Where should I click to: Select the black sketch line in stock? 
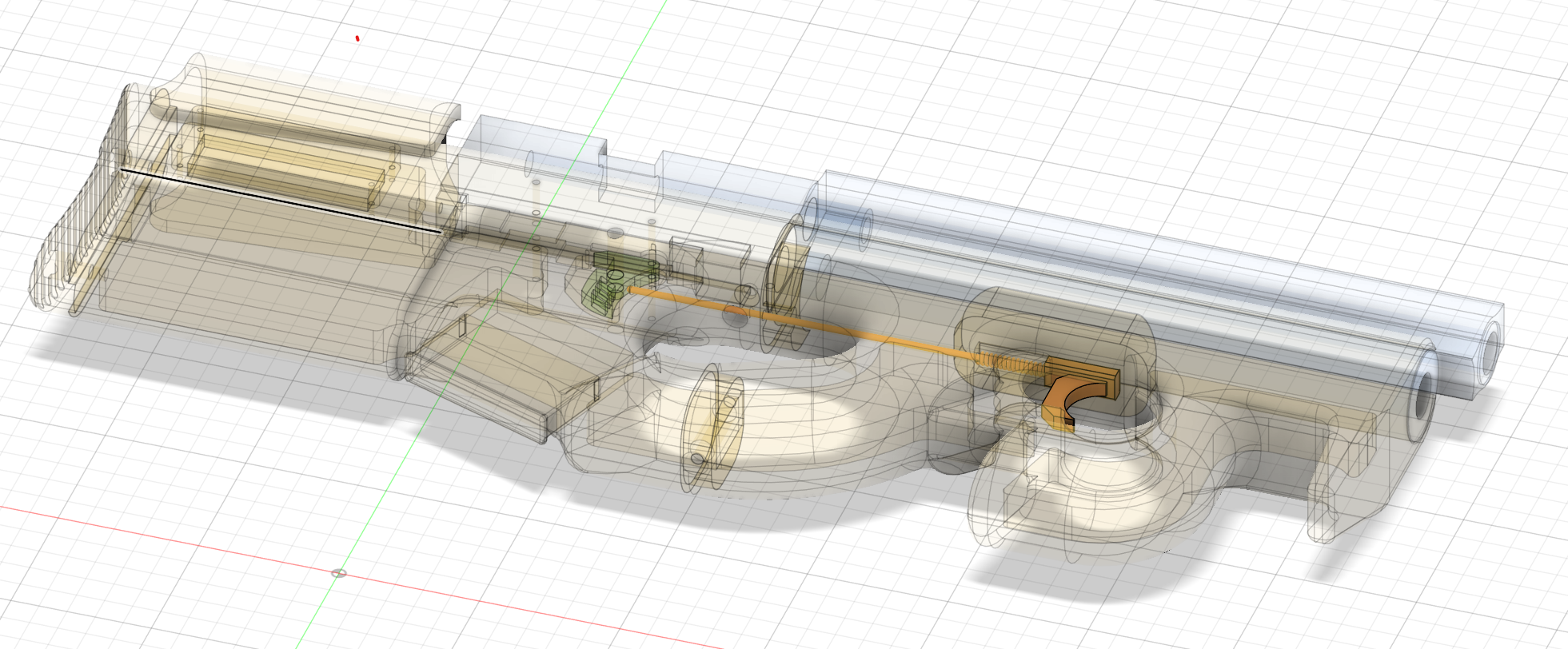(281, 201)
